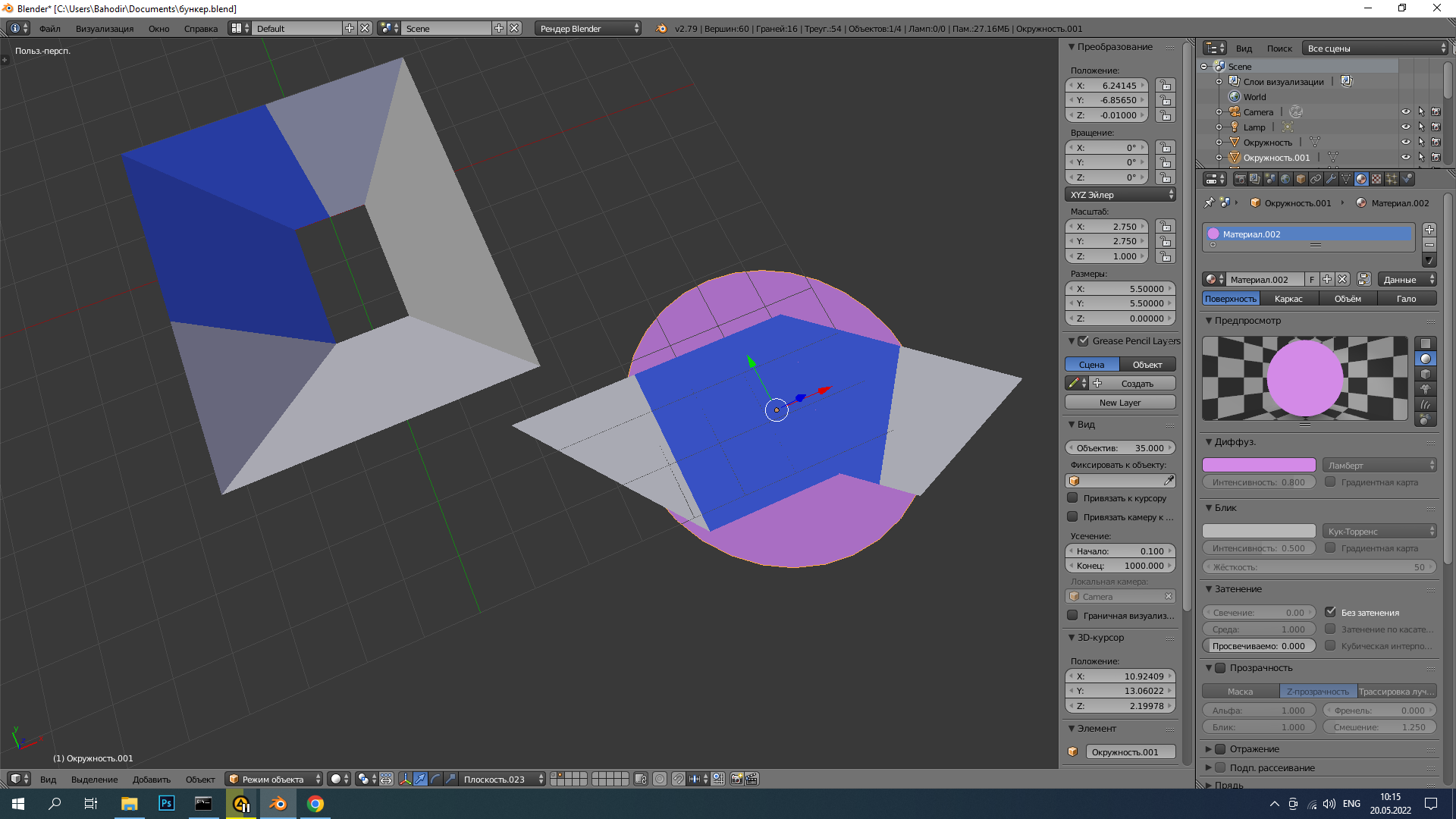The image size is (1456, 819).
Task: Expand the Отражение panel
Action: point(1209,748)
